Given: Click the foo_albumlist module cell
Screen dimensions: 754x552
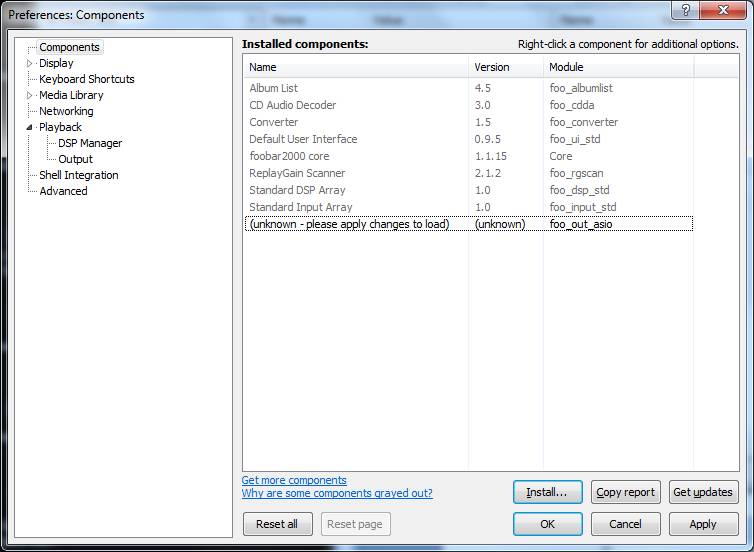Looking at the screenshot, I should [581, 88].
